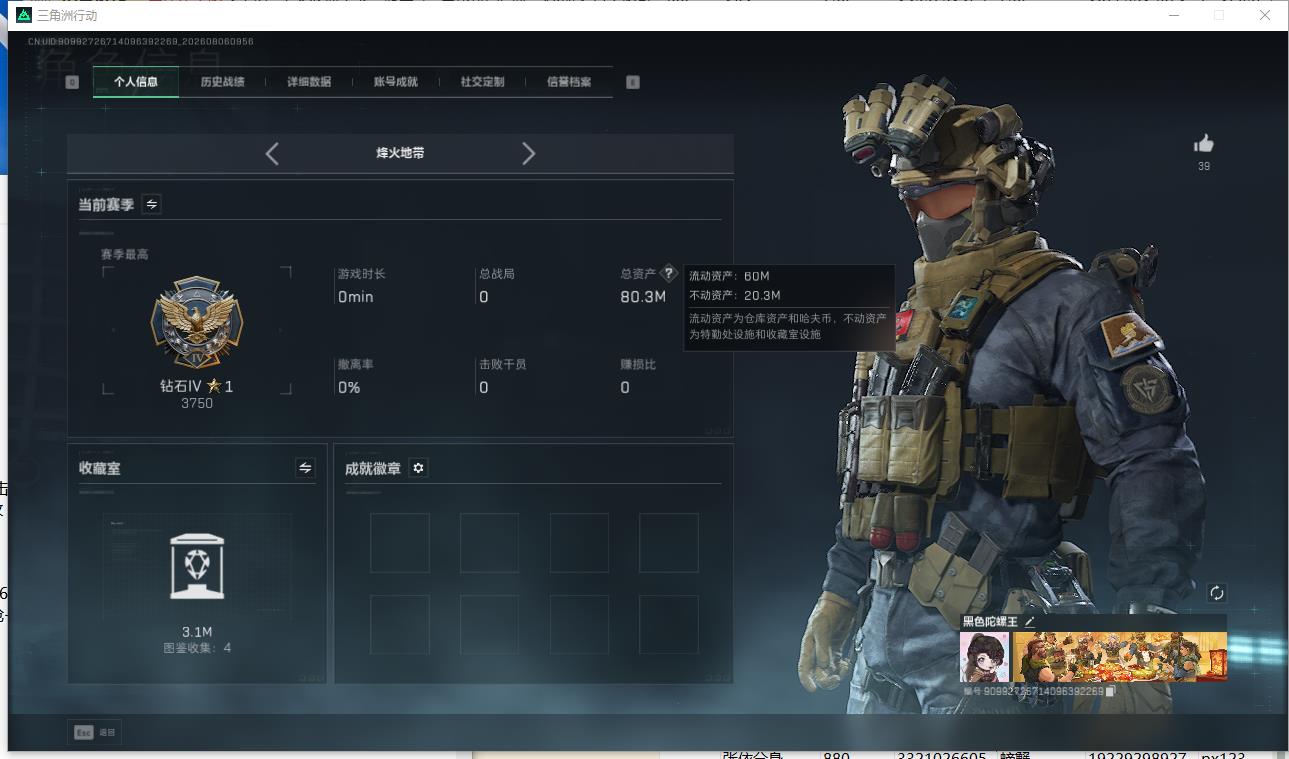Switch to the 历史战绩 tab
Screen dimensions: 1289x759
[x=222, y=82]
